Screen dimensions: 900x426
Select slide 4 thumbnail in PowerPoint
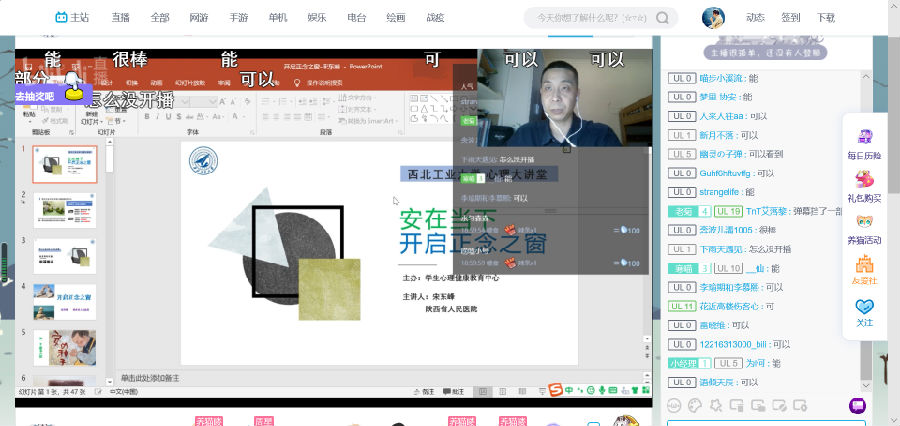click(x=65, y=302)
